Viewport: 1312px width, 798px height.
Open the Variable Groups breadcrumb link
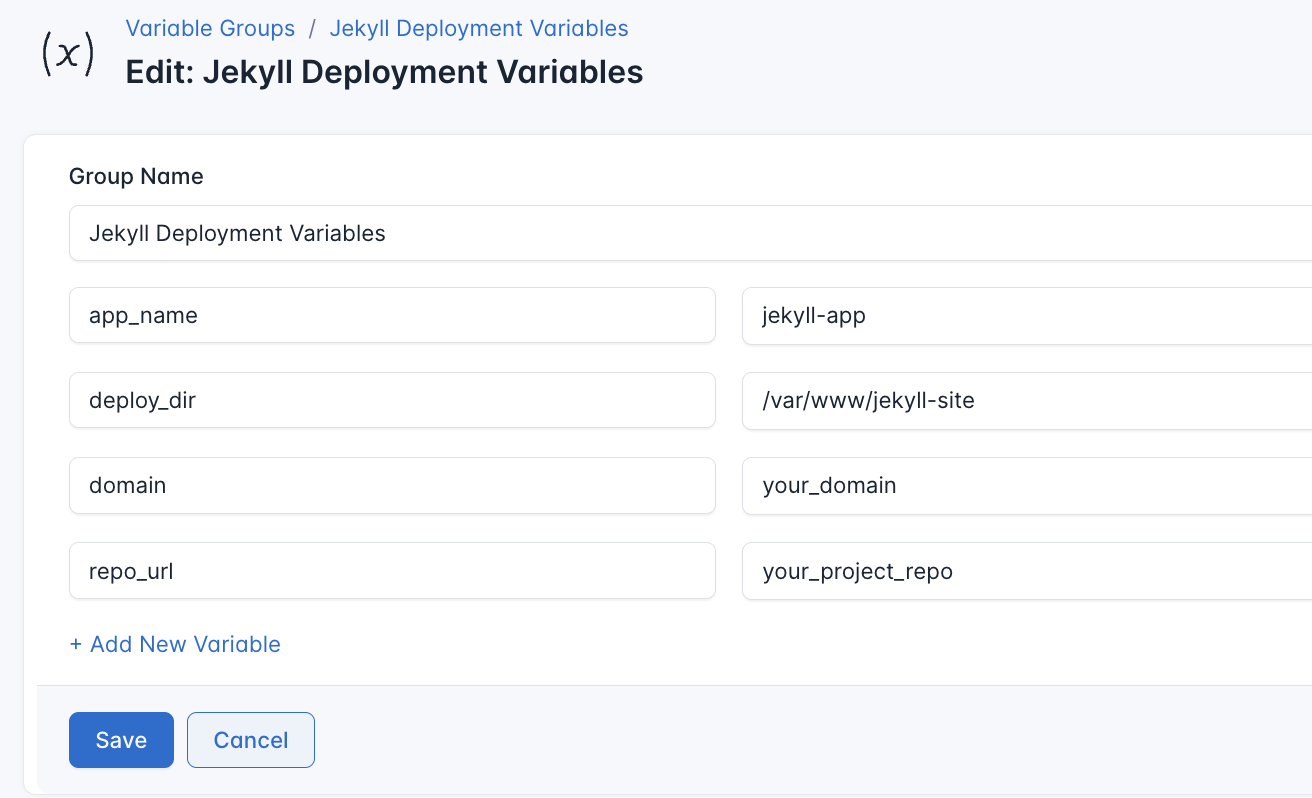click(210, 28)
